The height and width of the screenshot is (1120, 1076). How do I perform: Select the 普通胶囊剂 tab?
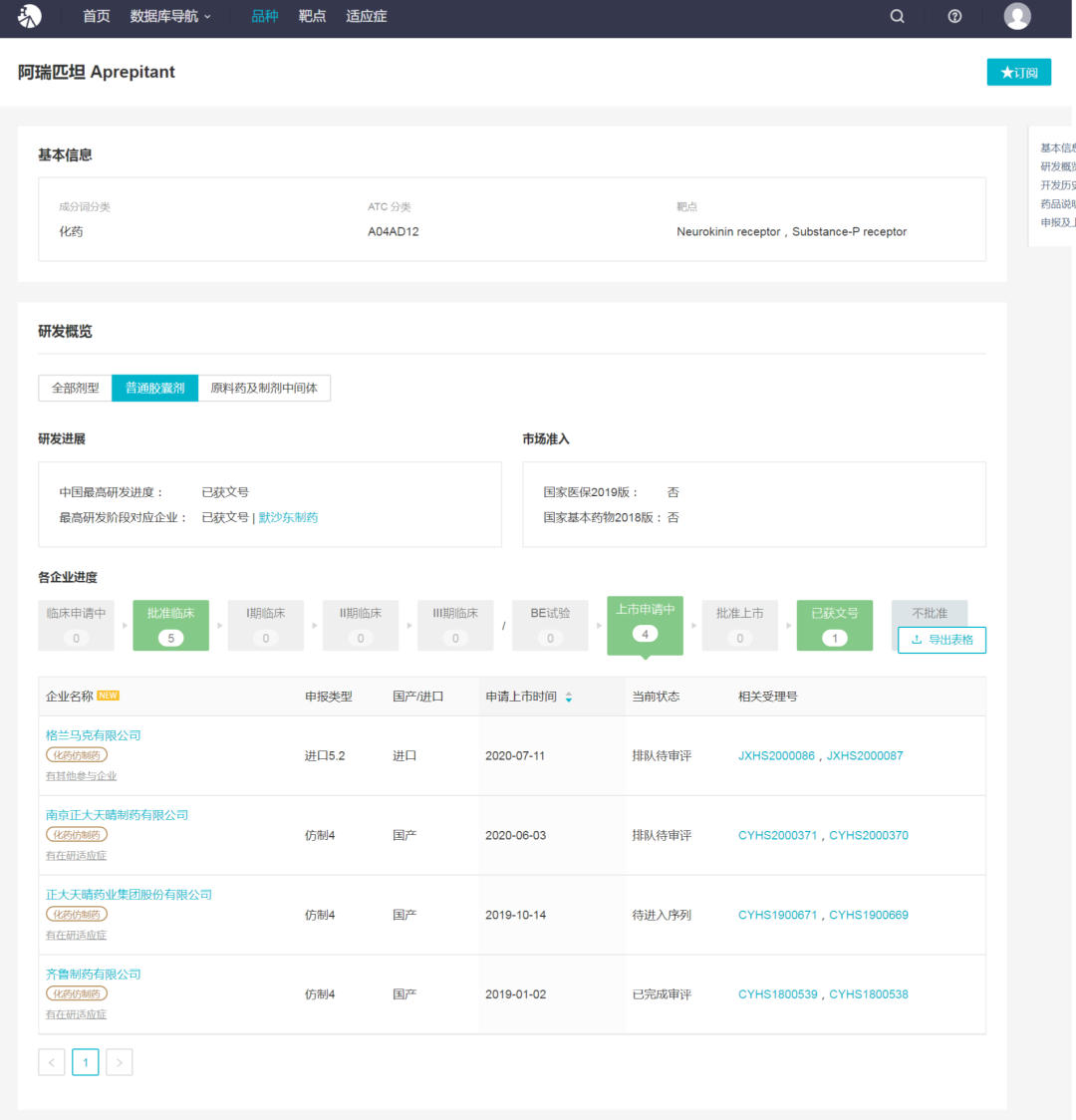tap(155, 388)
